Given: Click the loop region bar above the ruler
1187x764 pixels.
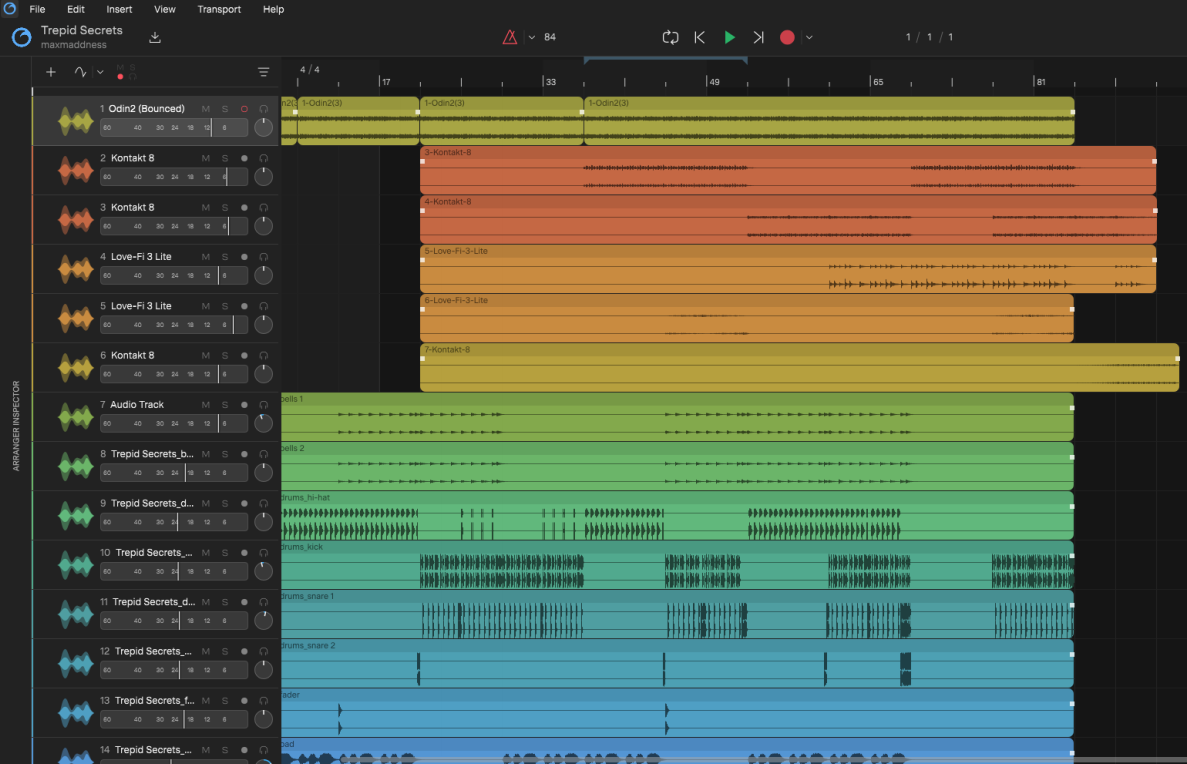Looking at the screenshot, I should (x=665, y=59).
